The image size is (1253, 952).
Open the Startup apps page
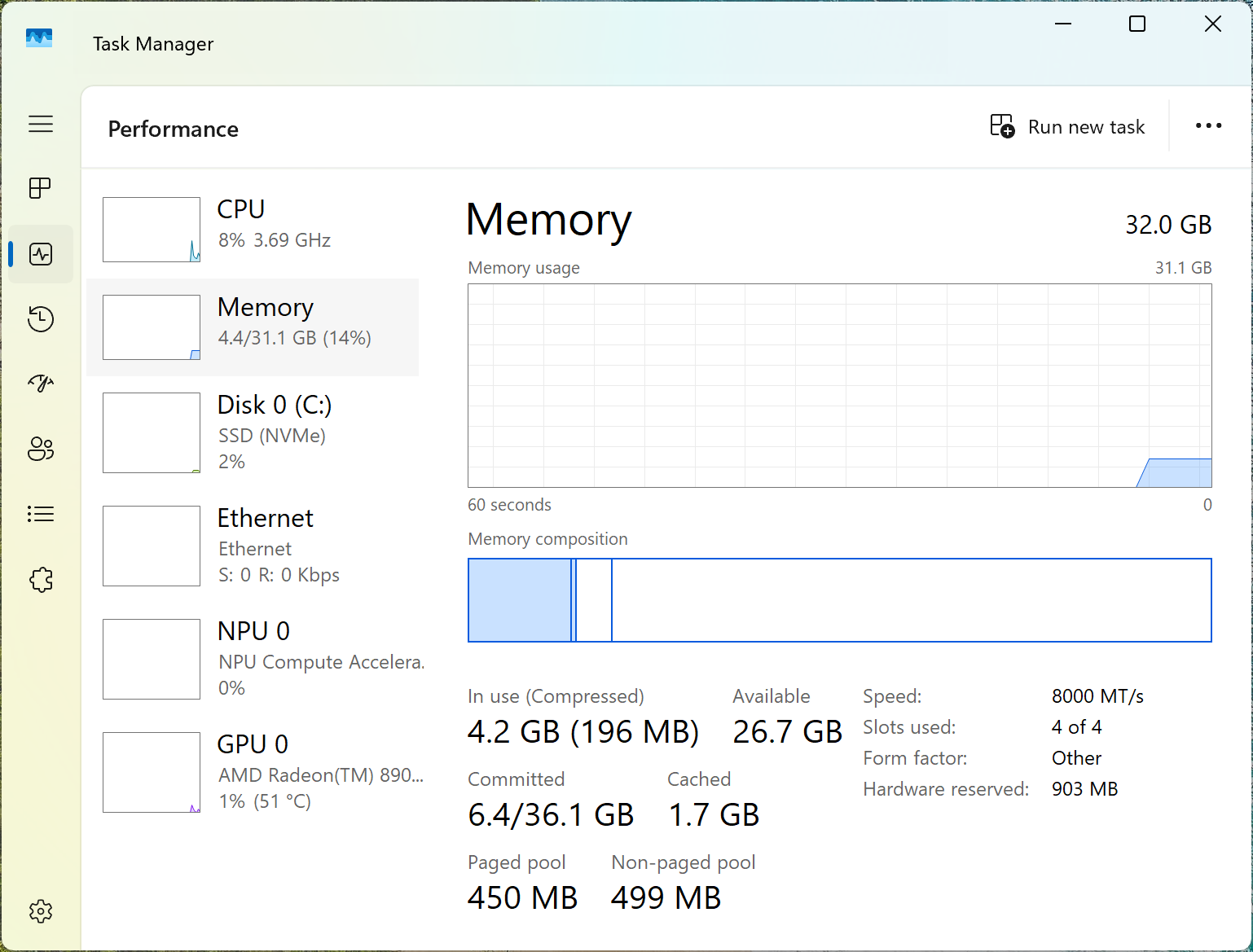point(41,383)
